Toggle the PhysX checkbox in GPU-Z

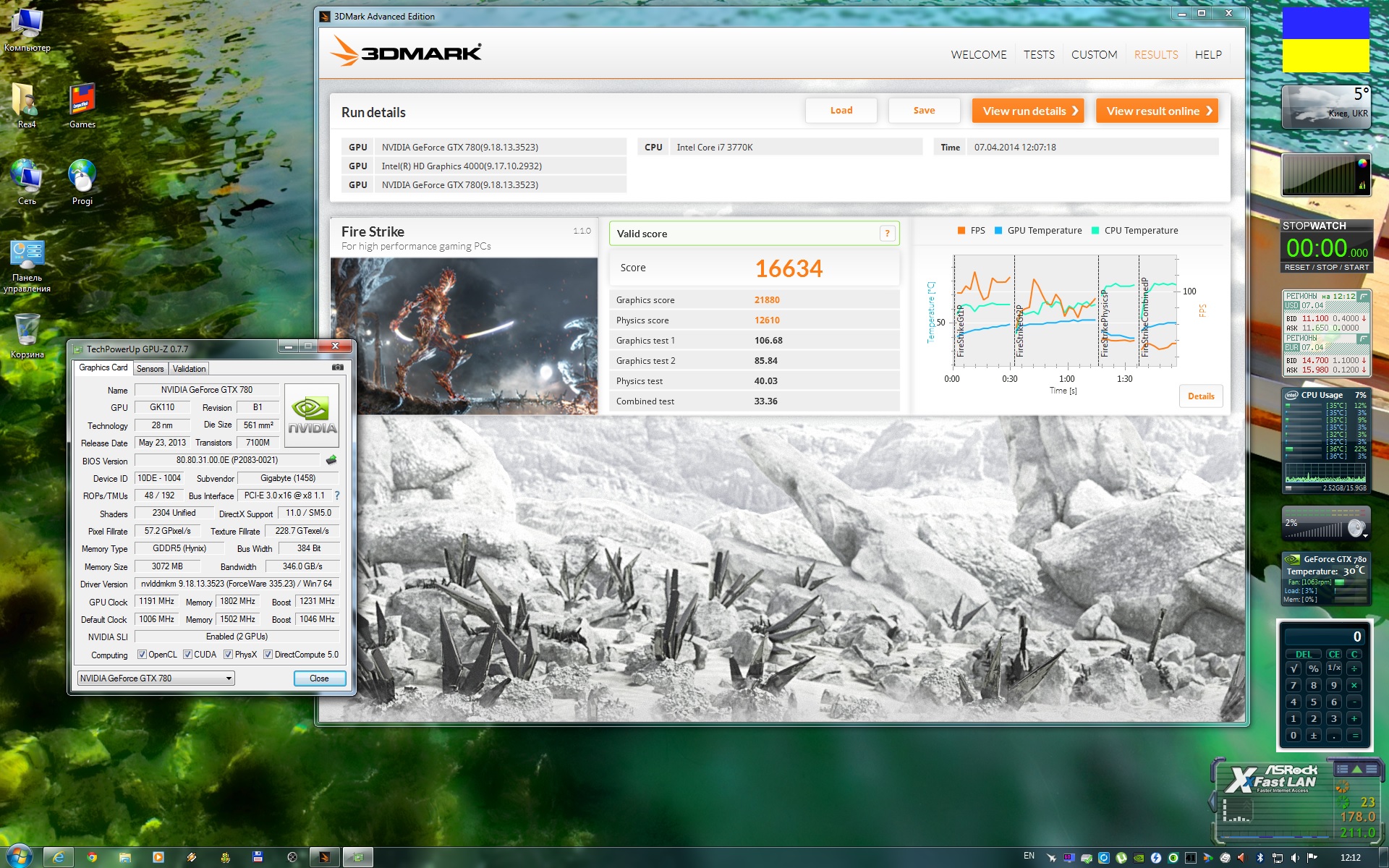tap(228, 655)
